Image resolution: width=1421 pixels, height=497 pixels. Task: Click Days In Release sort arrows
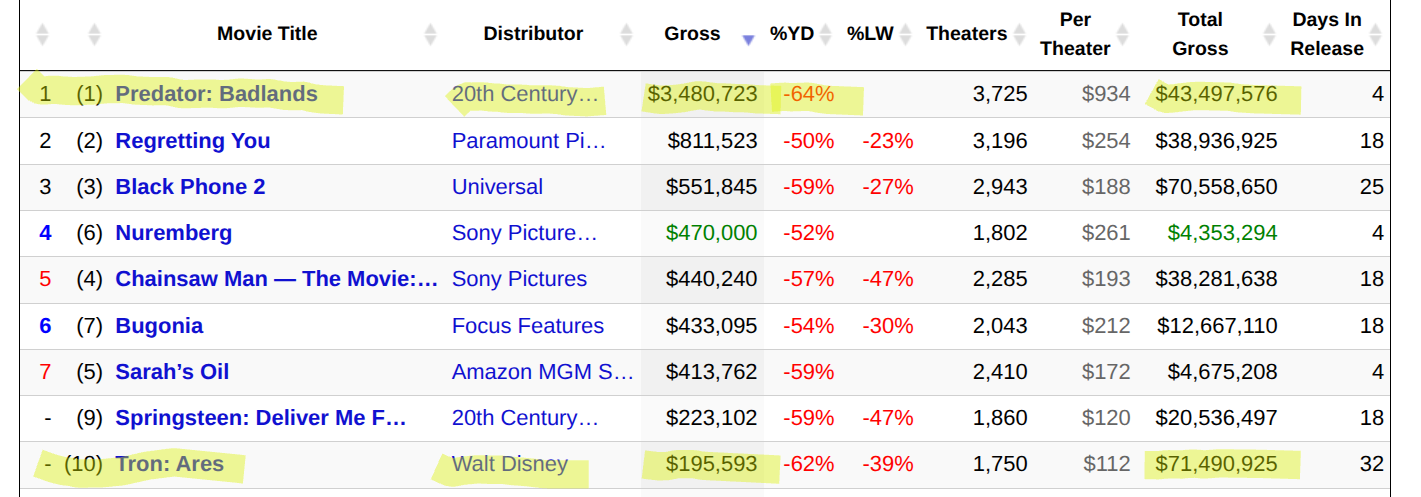[x=1375, y=34]
